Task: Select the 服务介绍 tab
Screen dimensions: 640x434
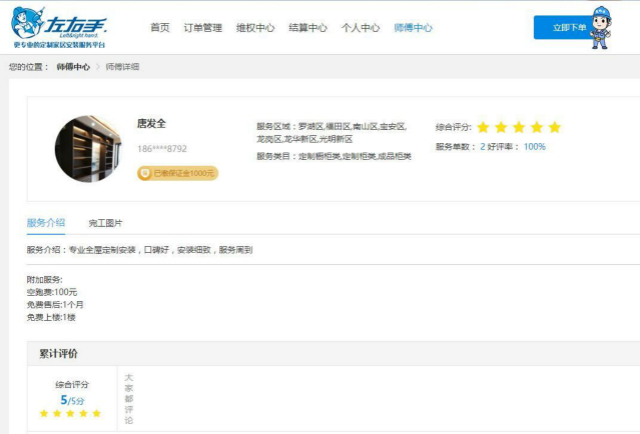Action: 46,222
